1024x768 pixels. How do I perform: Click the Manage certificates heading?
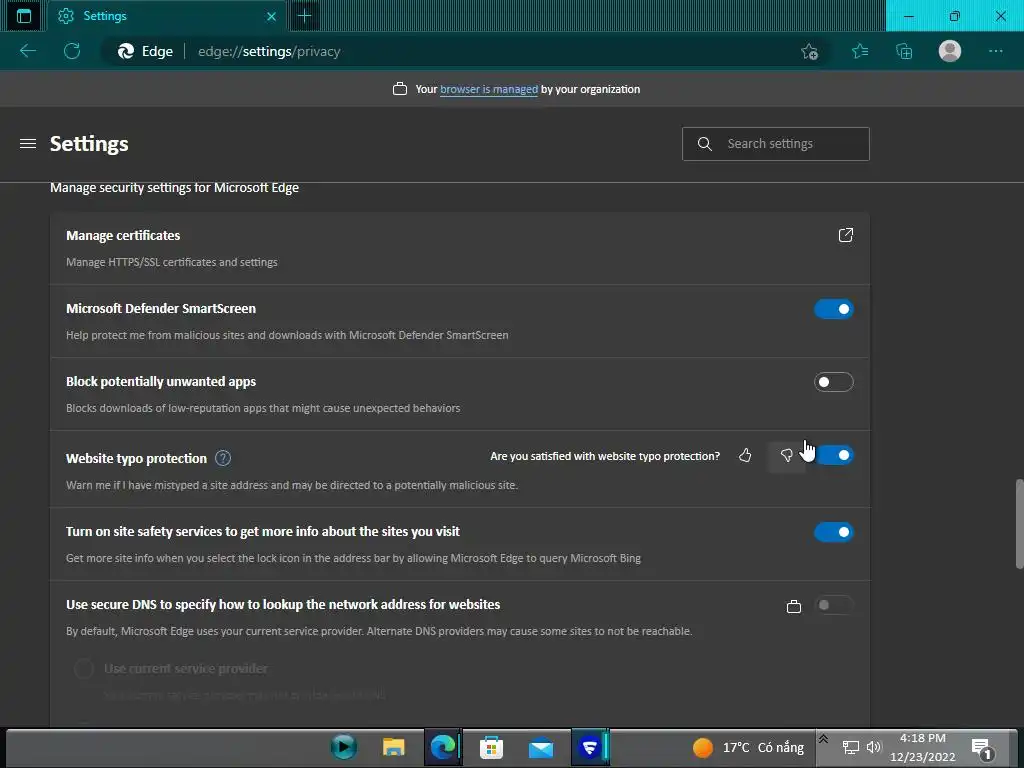click(123, 236)
